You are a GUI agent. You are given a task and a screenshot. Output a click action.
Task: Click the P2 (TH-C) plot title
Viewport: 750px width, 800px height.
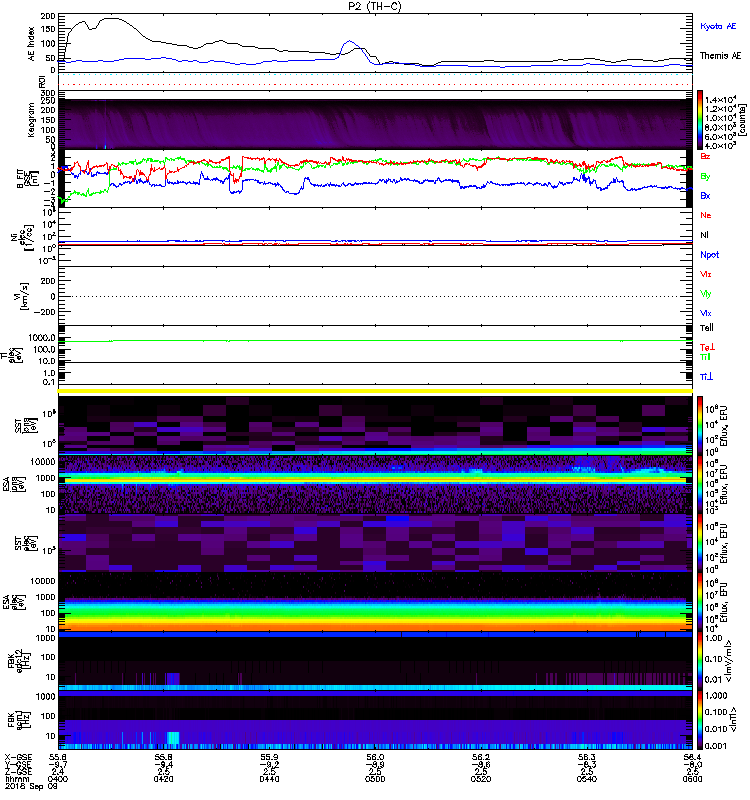(375, 6)
